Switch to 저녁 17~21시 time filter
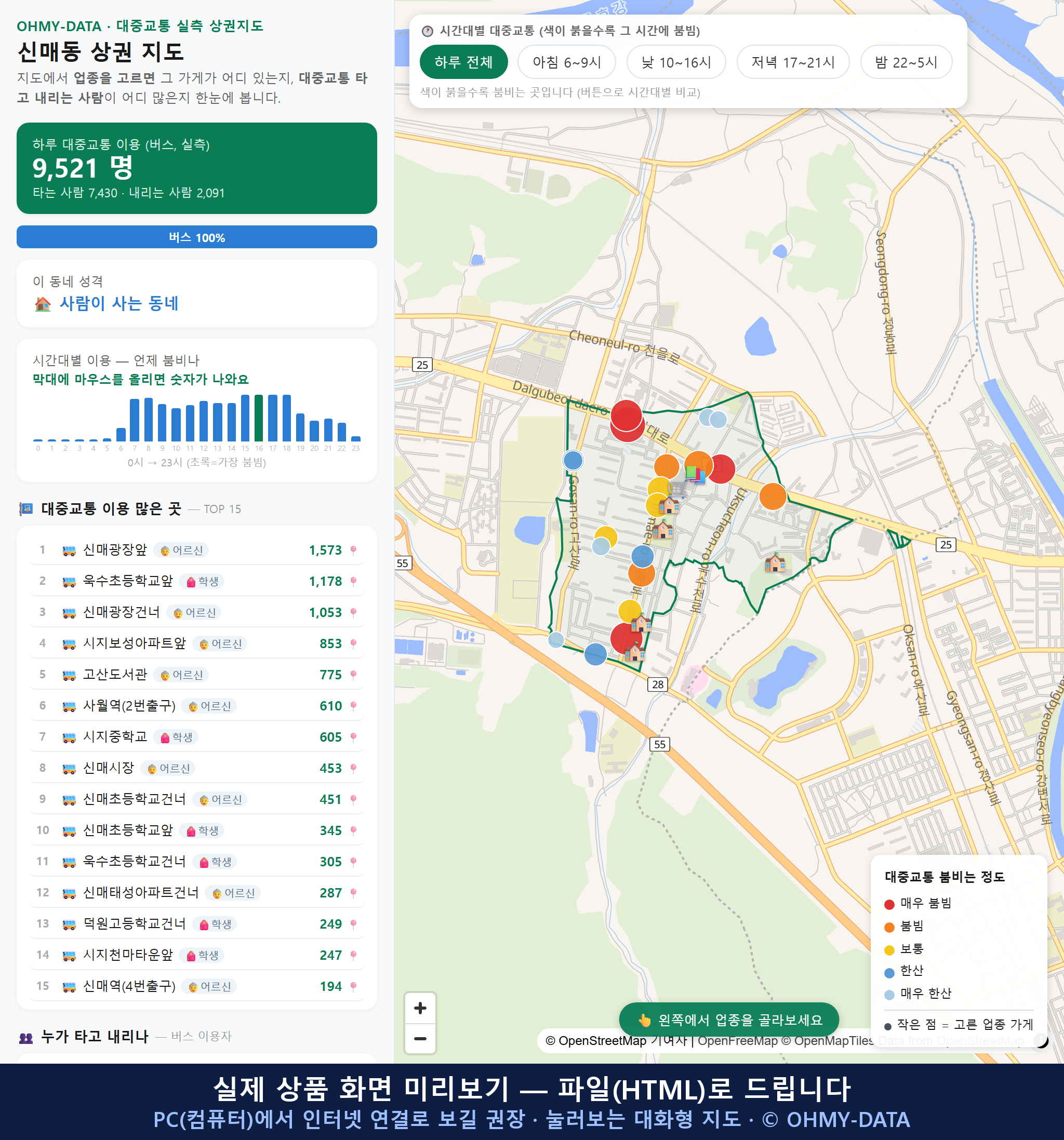The height and width of the screenshot is (1140, 1064). [792, 62]
